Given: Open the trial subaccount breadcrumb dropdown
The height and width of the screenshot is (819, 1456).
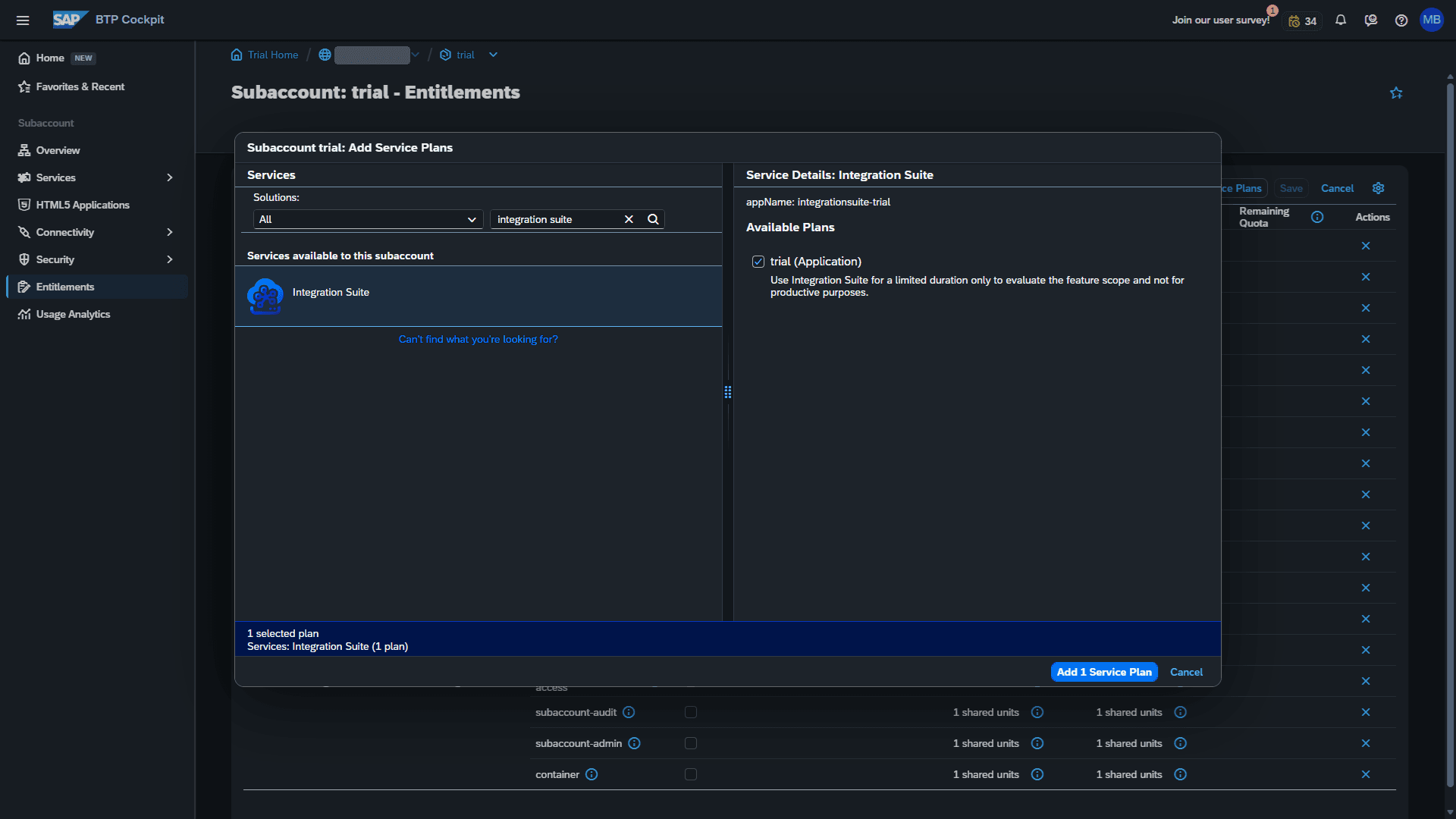Looking at the screenshot, I should pyautogui.click(x=493, y=55).
